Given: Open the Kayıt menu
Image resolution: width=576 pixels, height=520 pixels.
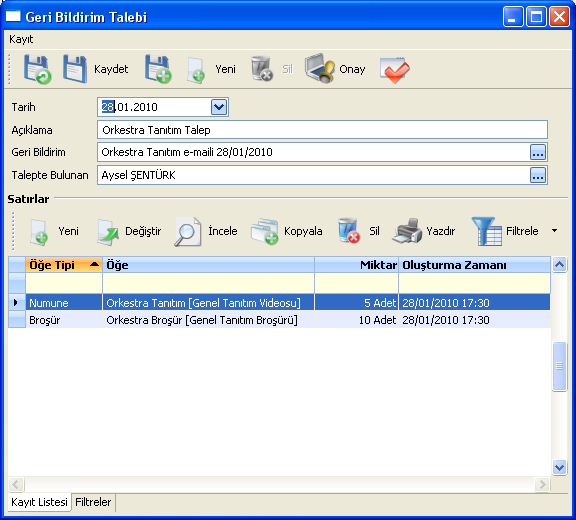Looking at the screenshot, I should 21,39.
